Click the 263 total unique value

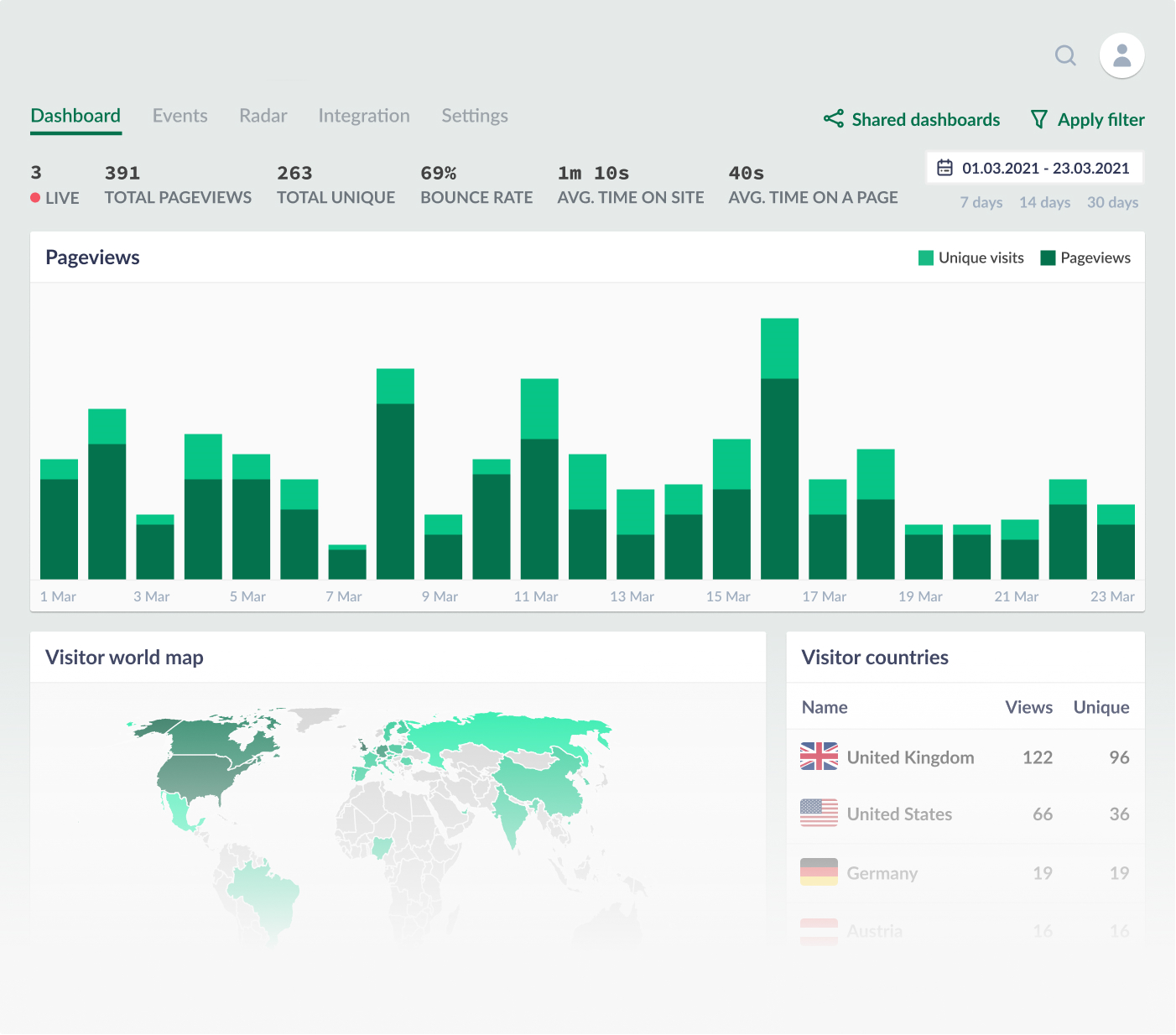tap(294, 173)
